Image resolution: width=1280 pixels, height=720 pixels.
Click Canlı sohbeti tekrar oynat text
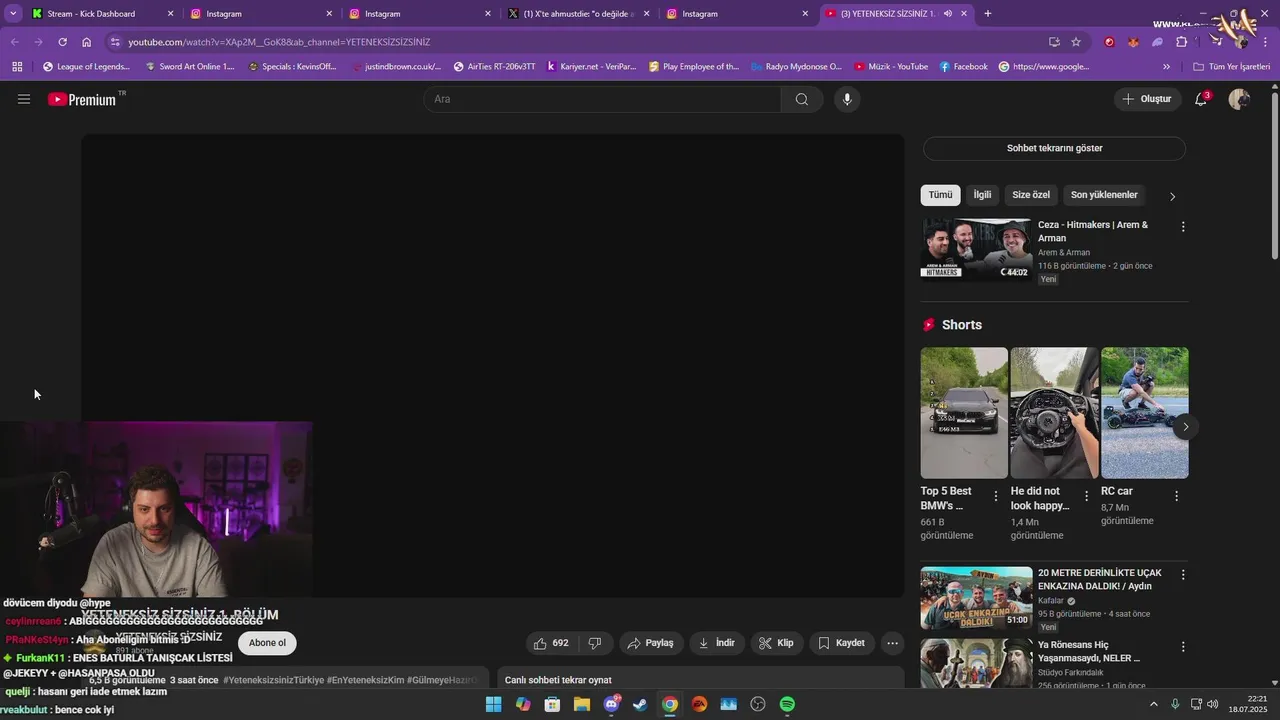click(x=558, y=680)
